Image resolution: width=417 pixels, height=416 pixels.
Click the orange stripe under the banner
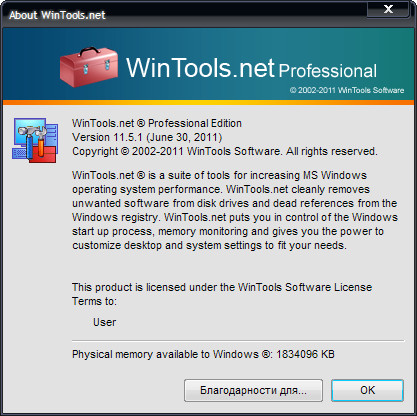[208, 102]
